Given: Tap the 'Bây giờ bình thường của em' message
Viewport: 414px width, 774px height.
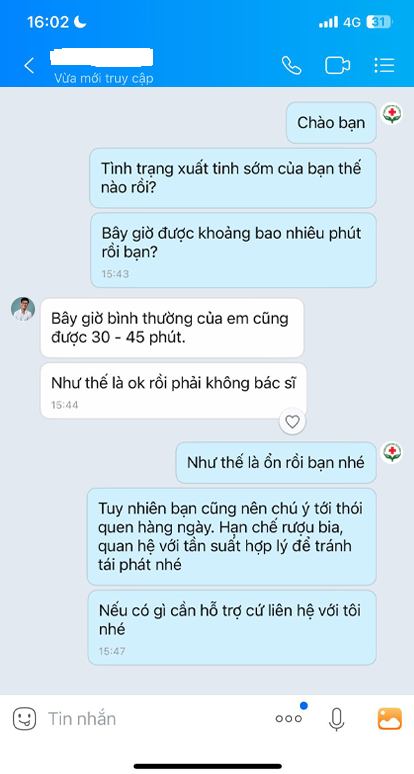Looking at the screenshot, I should point(172,328).
